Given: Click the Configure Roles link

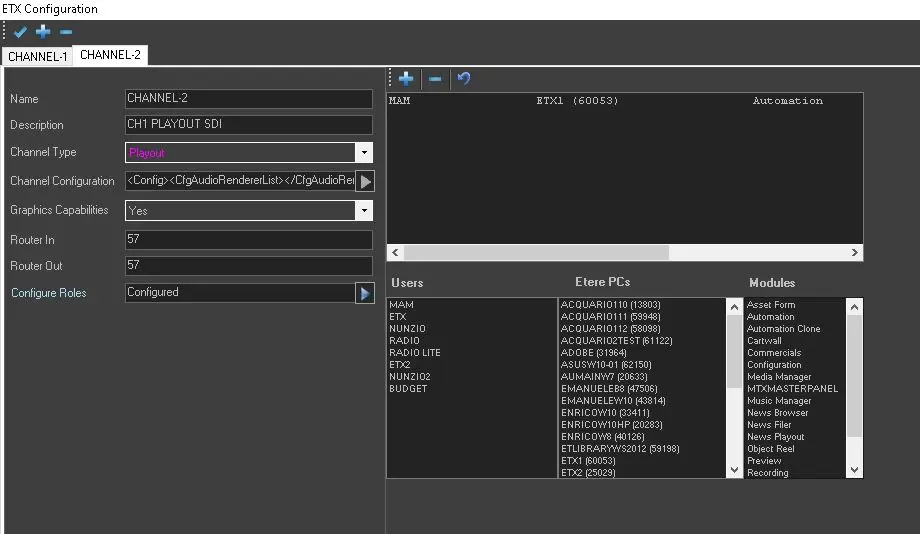Looking at the screenshot, I should pyautogui.click(x=48, y=293).
